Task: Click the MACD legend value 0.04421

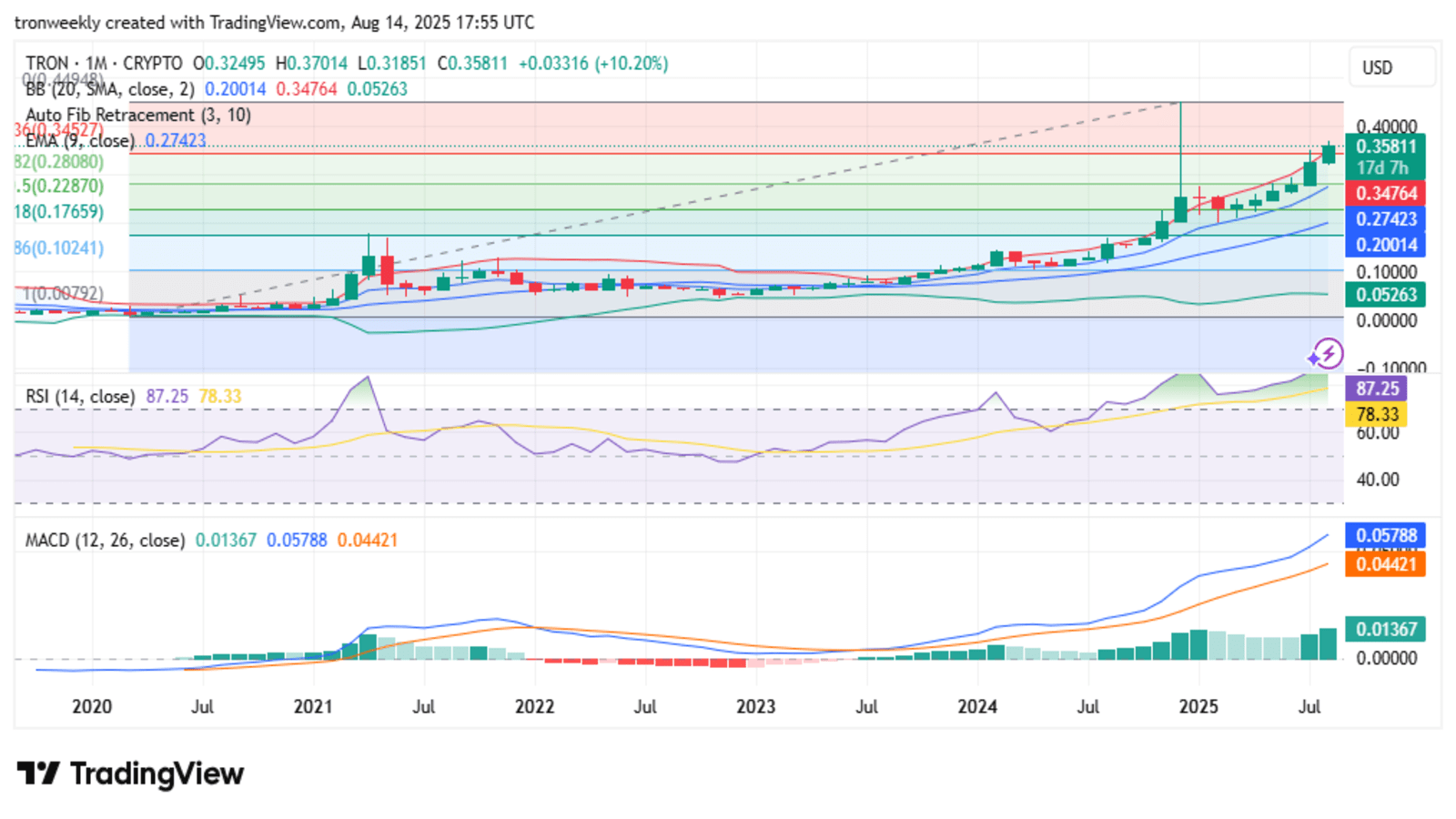Action: (x=368, y=541)
